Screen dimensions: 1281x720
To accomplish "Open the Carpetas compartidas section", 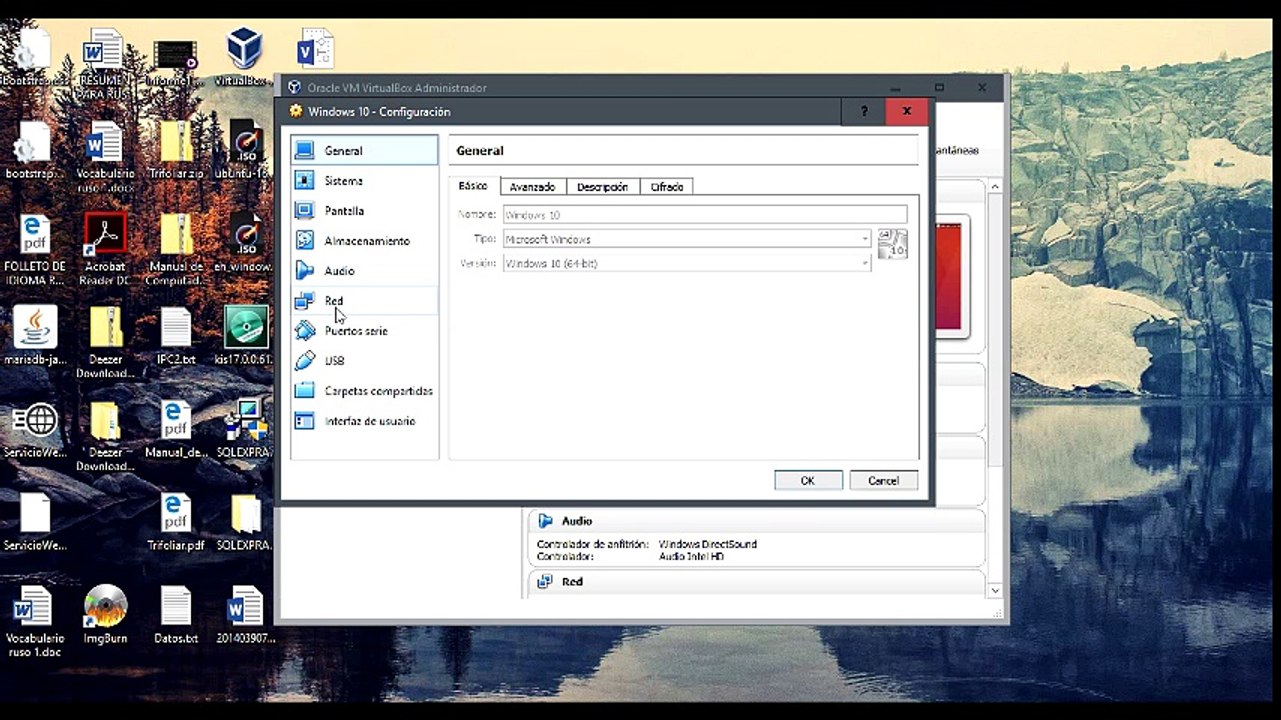I will pos(364,391).
